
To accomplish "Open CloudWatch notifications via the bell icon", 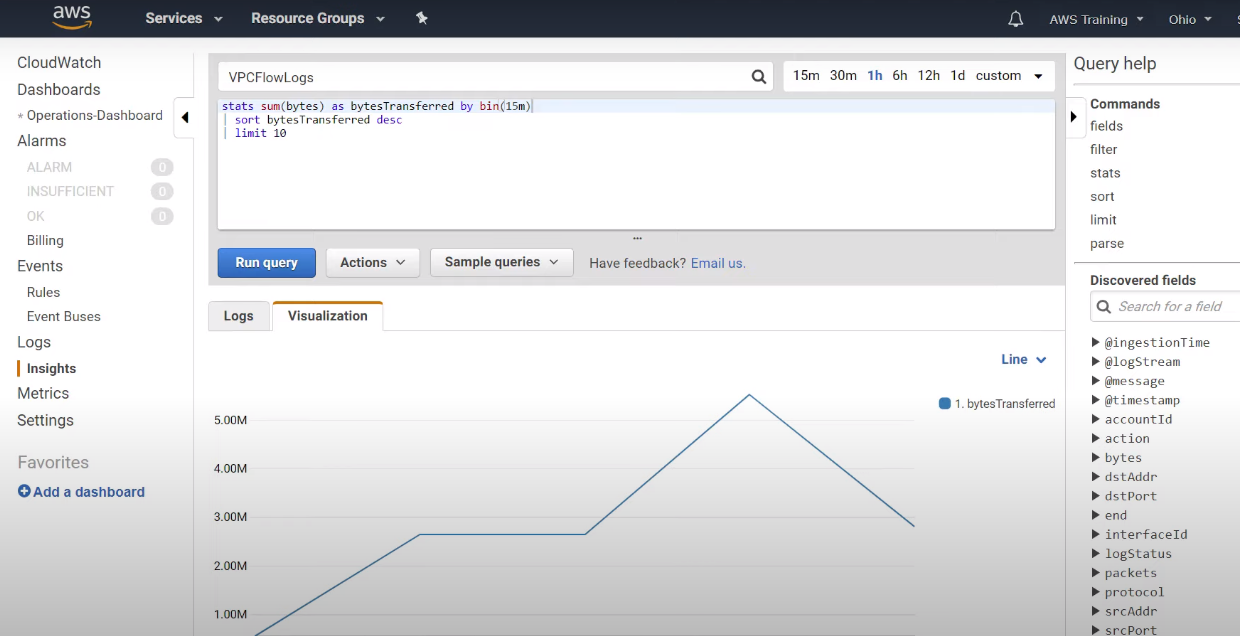I will click(x=1015, y=18).
